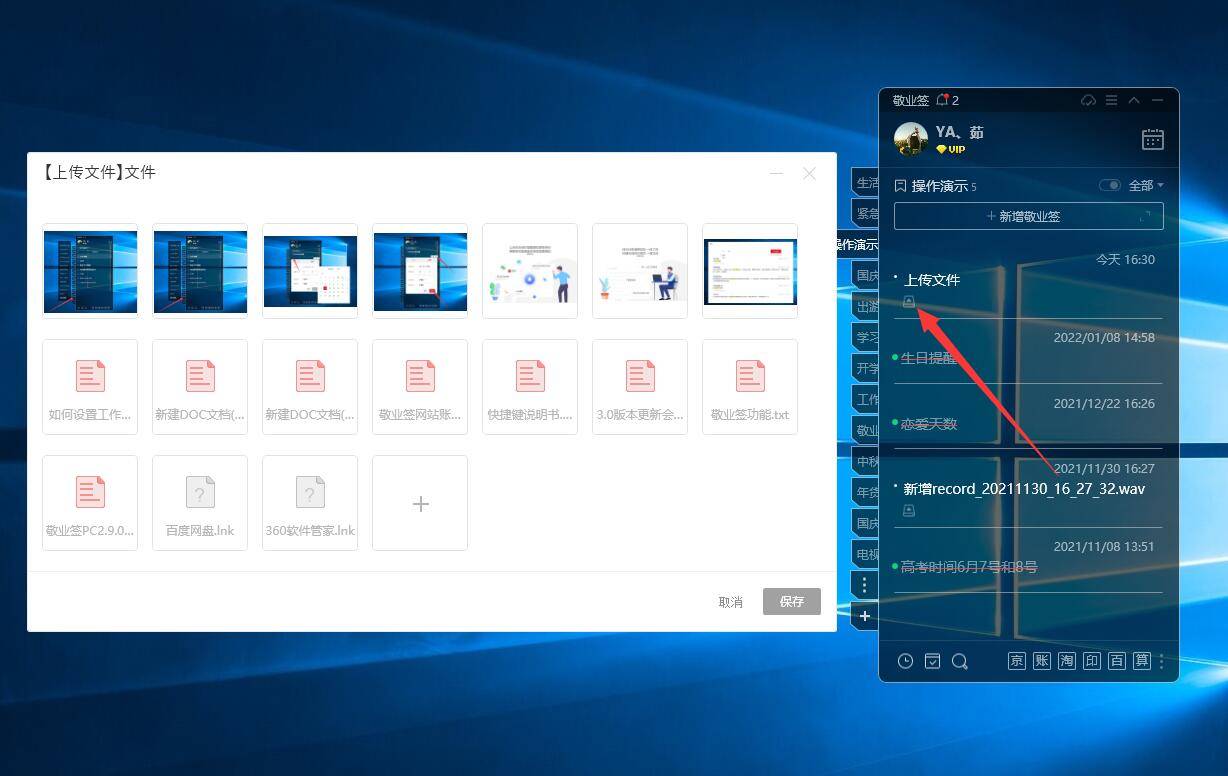Screen dimensions: 1228x776
Task: Open the 上传文件 note
Action: (x=932, y=280)
